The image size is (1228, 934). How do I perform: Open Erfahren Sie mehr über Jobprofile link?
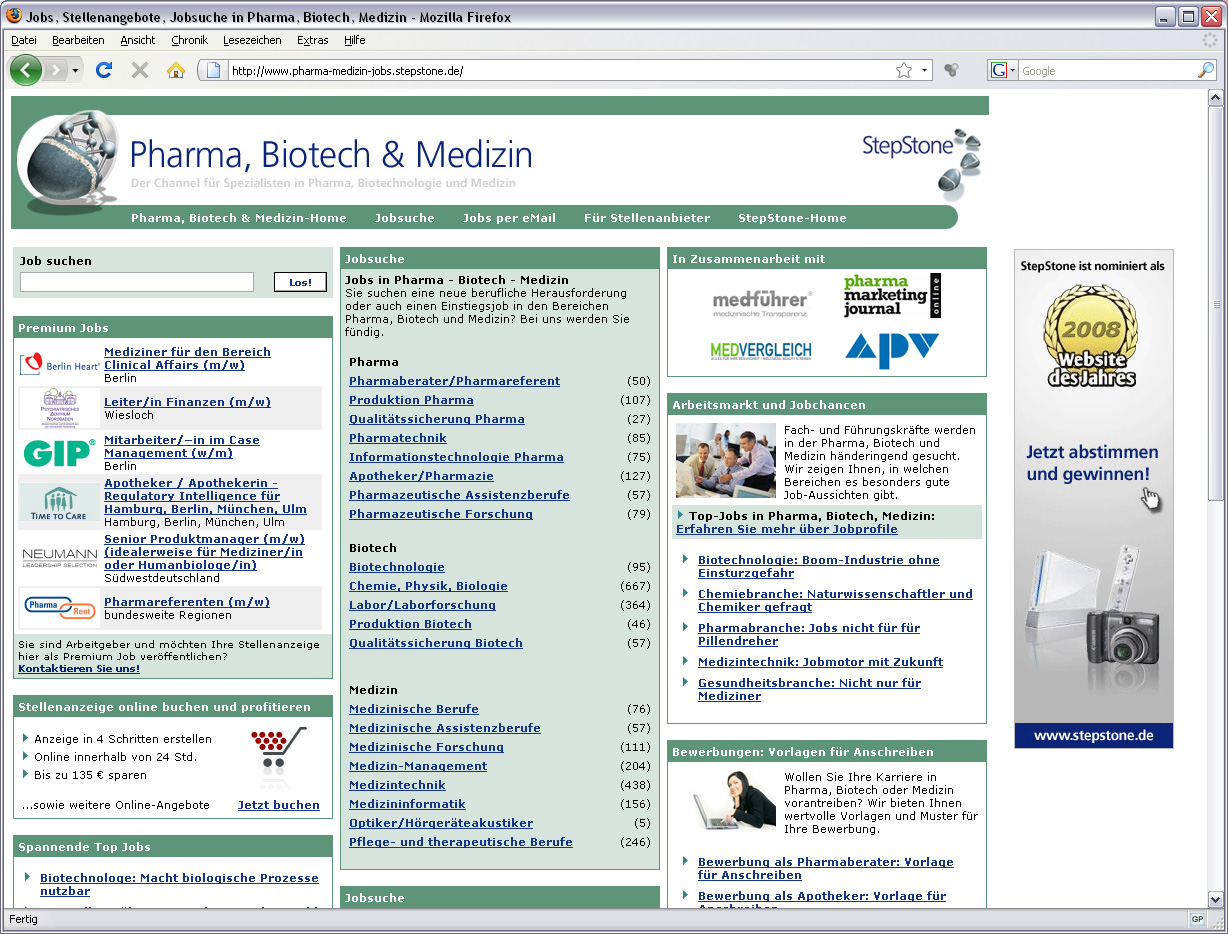pos(787,529)
